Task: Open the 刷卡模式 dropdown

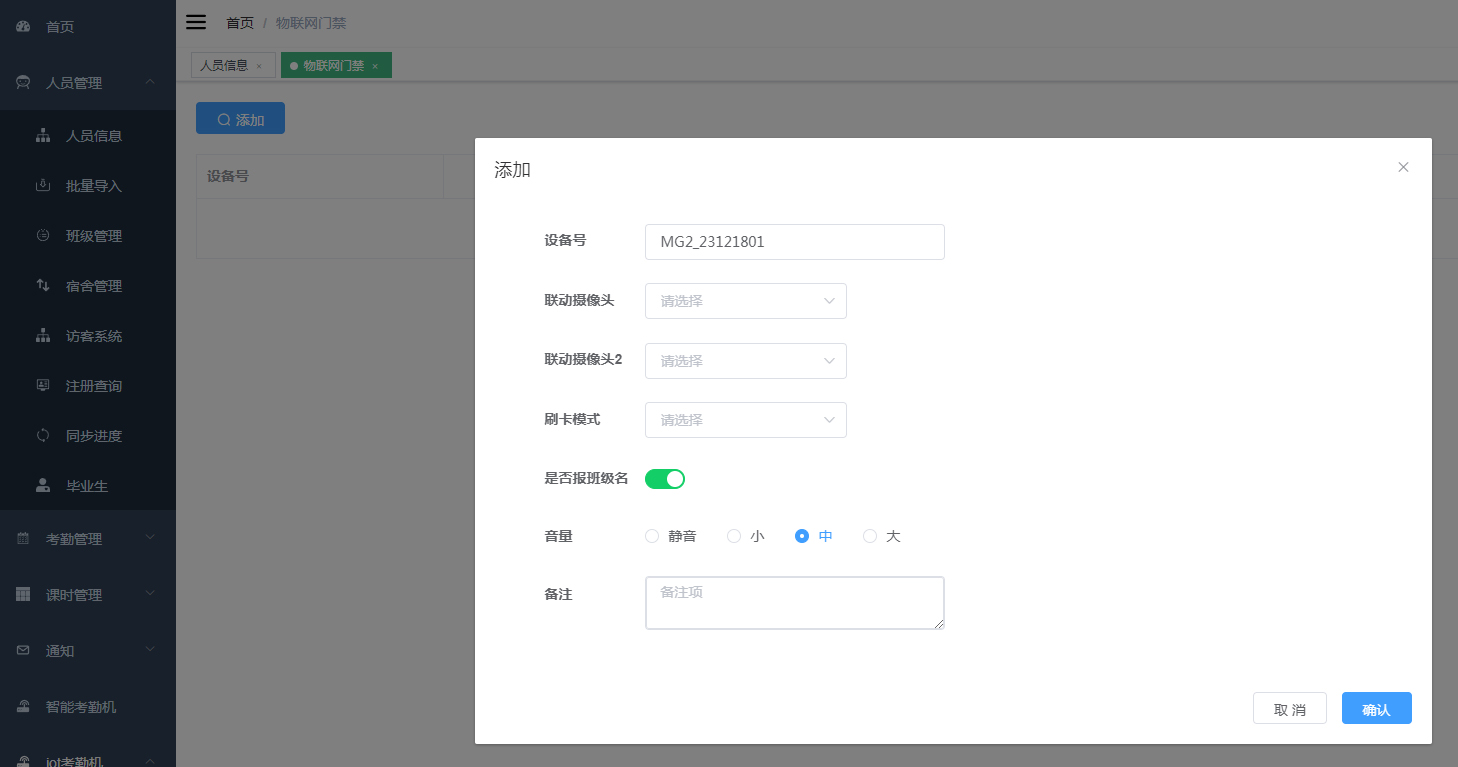Action: [745, 420]
